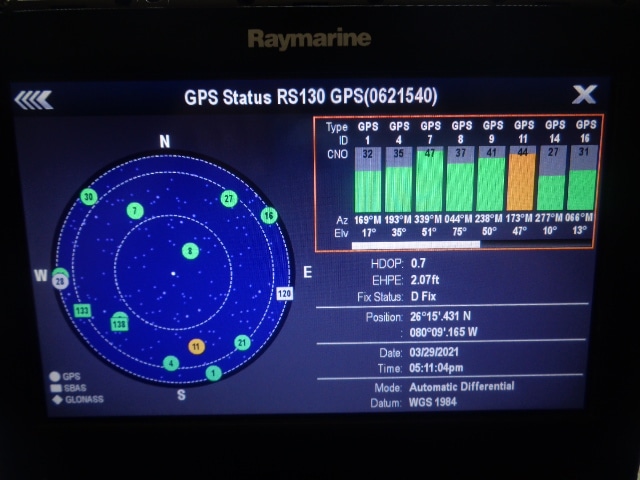Tap the Fix Status value D Fix
This screenshot has height=480, width=640.
click(423, 296)
